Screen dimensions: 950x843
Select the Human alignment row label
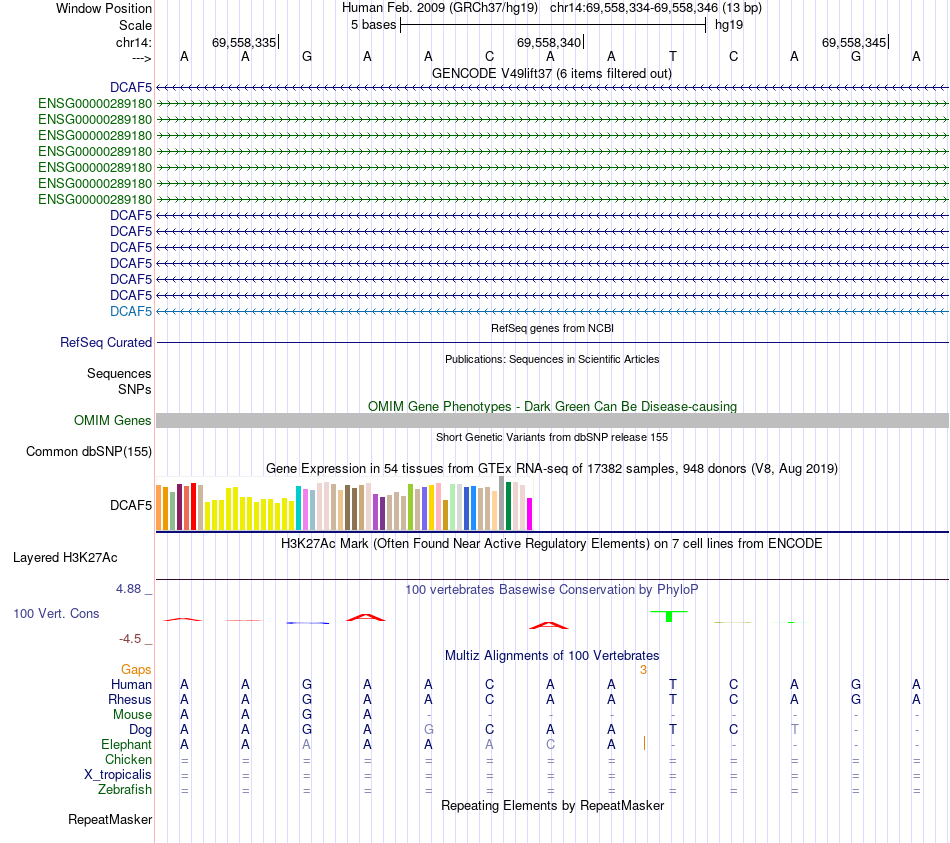click(x=131, y=684)
